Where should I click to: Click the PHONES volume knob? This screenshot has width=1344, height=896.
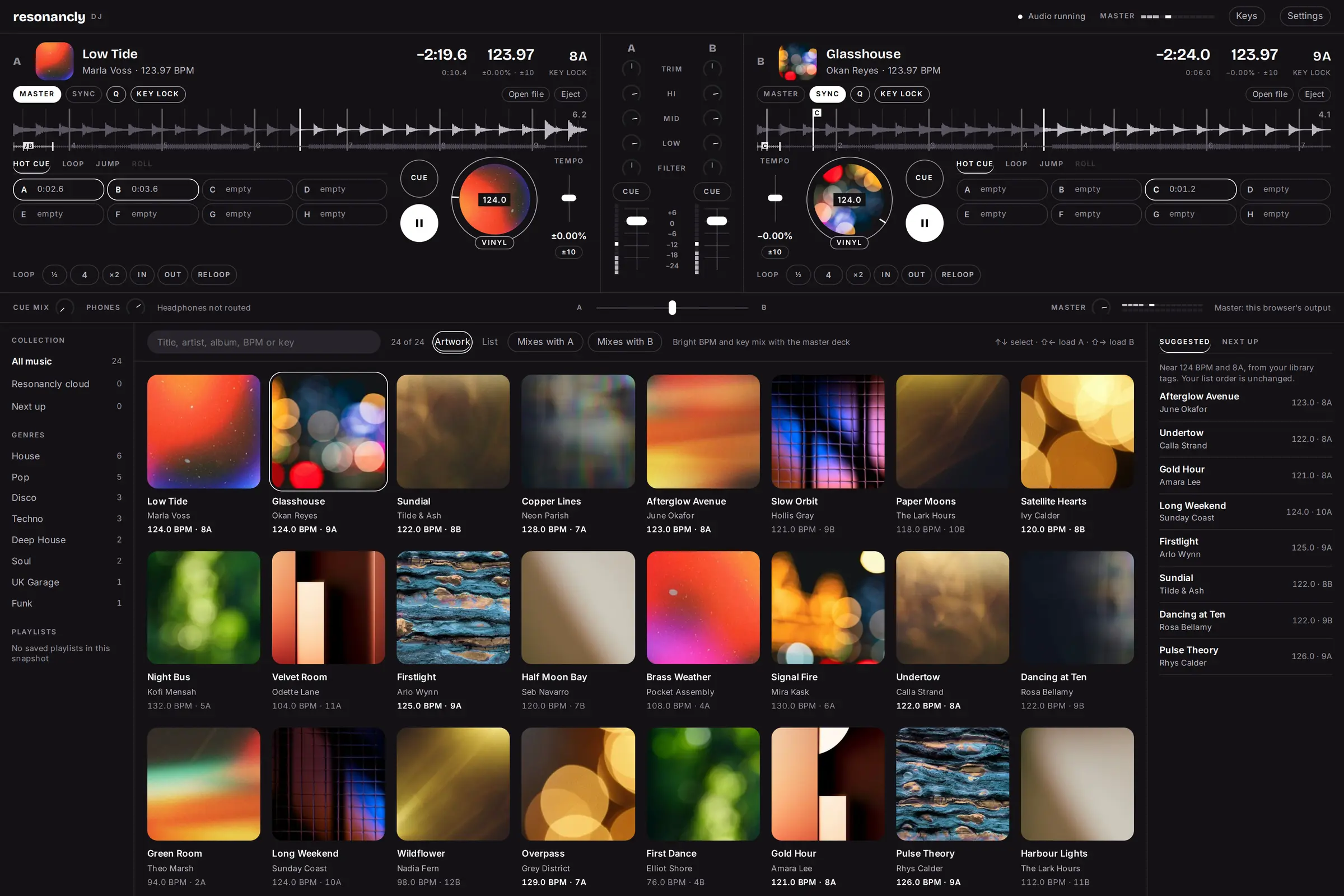(x=136, y=307)
